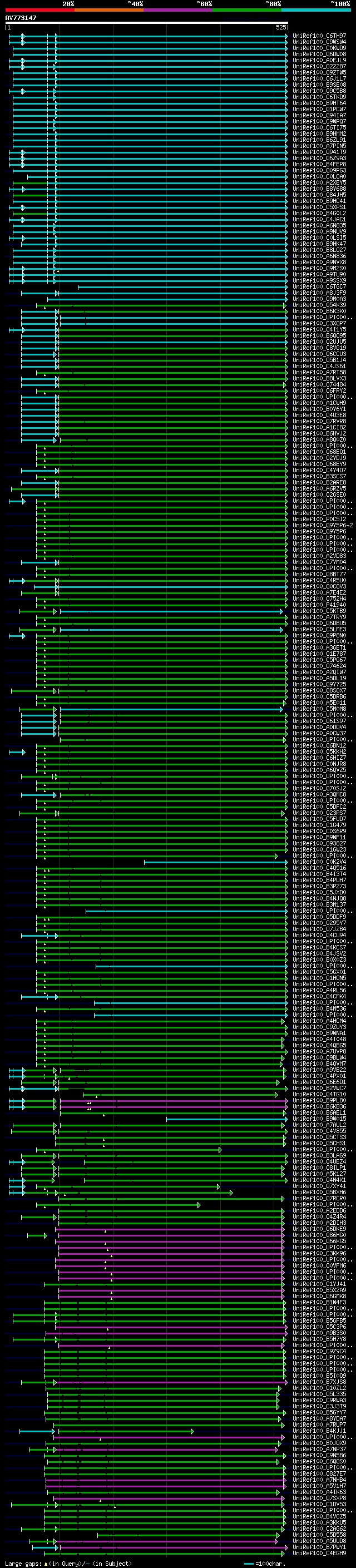Click the orange ~40% identity color bar

coord(109,10)
